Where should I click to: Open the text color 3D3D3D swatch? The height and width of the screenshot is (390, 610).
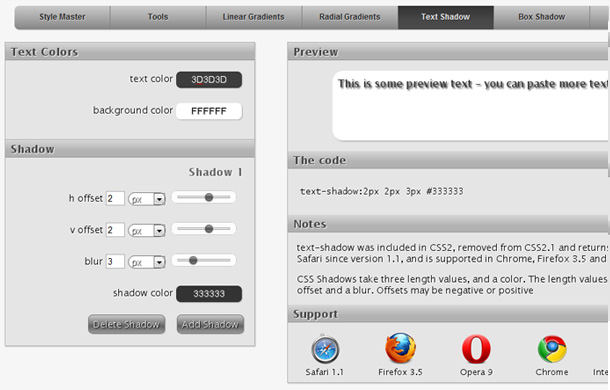pos(209,80)
